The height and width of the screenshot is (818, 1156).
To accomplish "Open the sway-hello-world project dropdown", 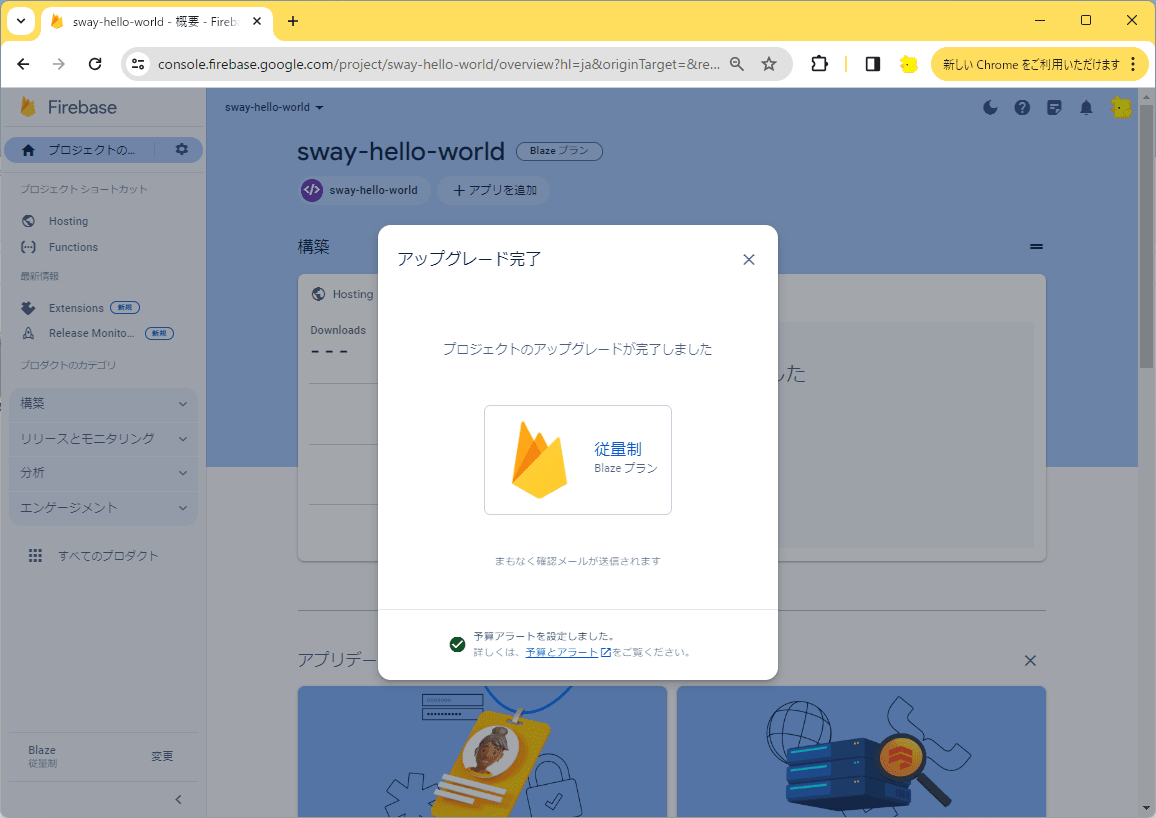I will 274,108.
